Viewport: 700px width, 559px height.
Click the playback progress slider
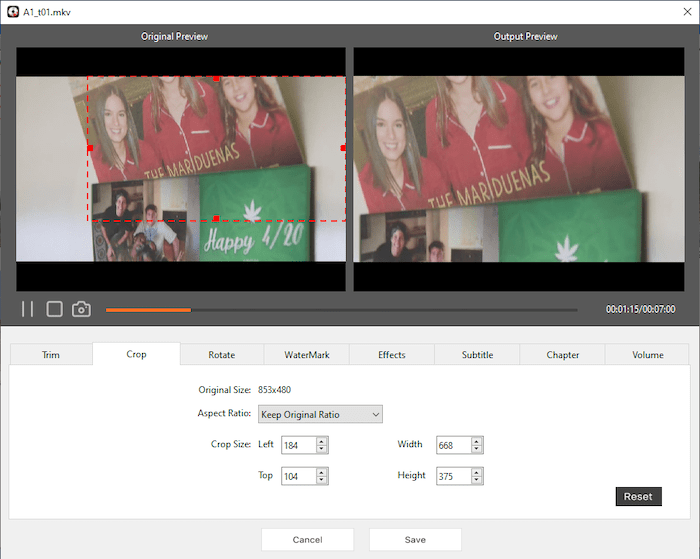click(x=340, y=310)
